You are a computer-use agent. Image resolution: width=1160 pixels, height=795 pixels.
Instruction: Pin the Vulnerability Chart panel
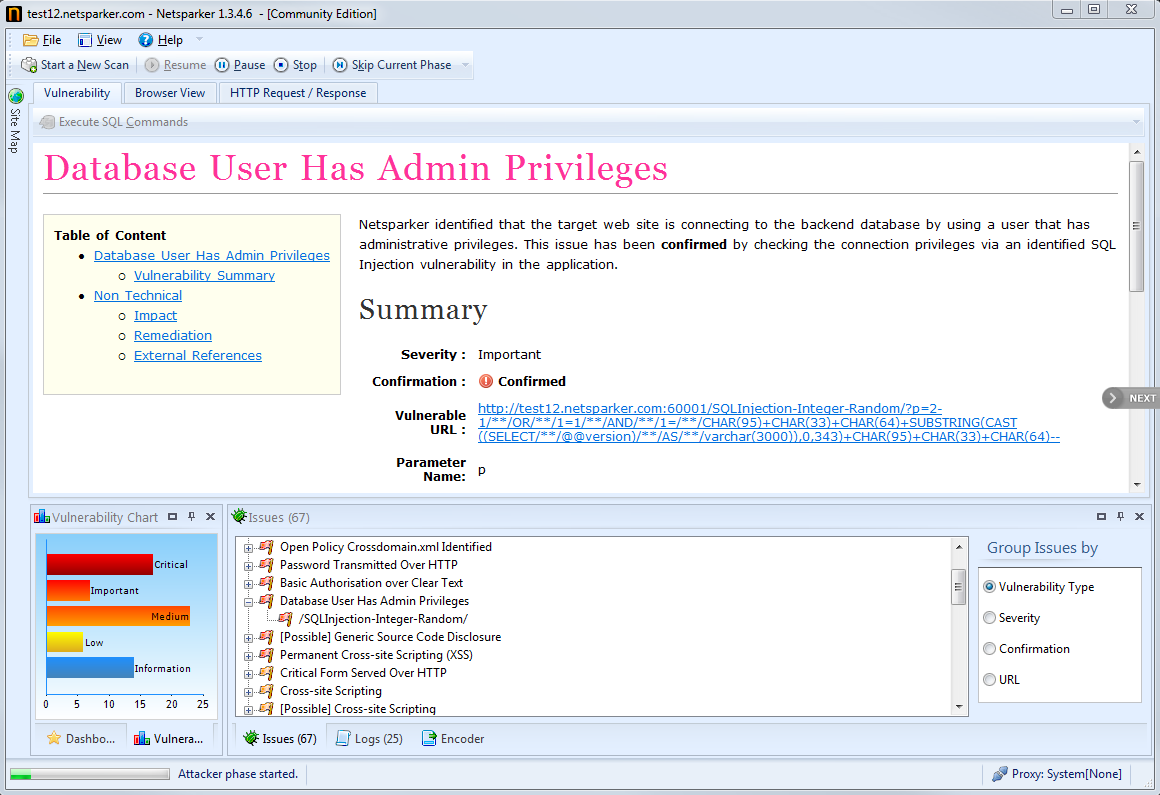click(x=192, y=517)
